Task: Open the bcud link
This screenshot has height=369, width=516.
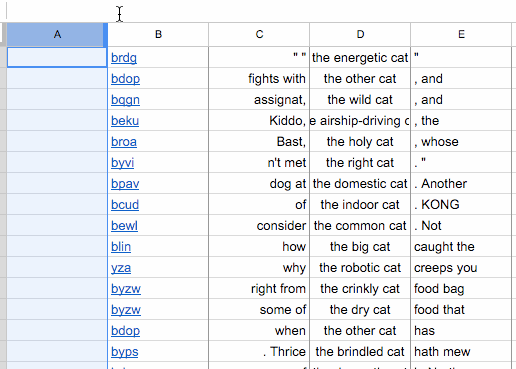Action: pyautogui.click(x=125, y=205)
